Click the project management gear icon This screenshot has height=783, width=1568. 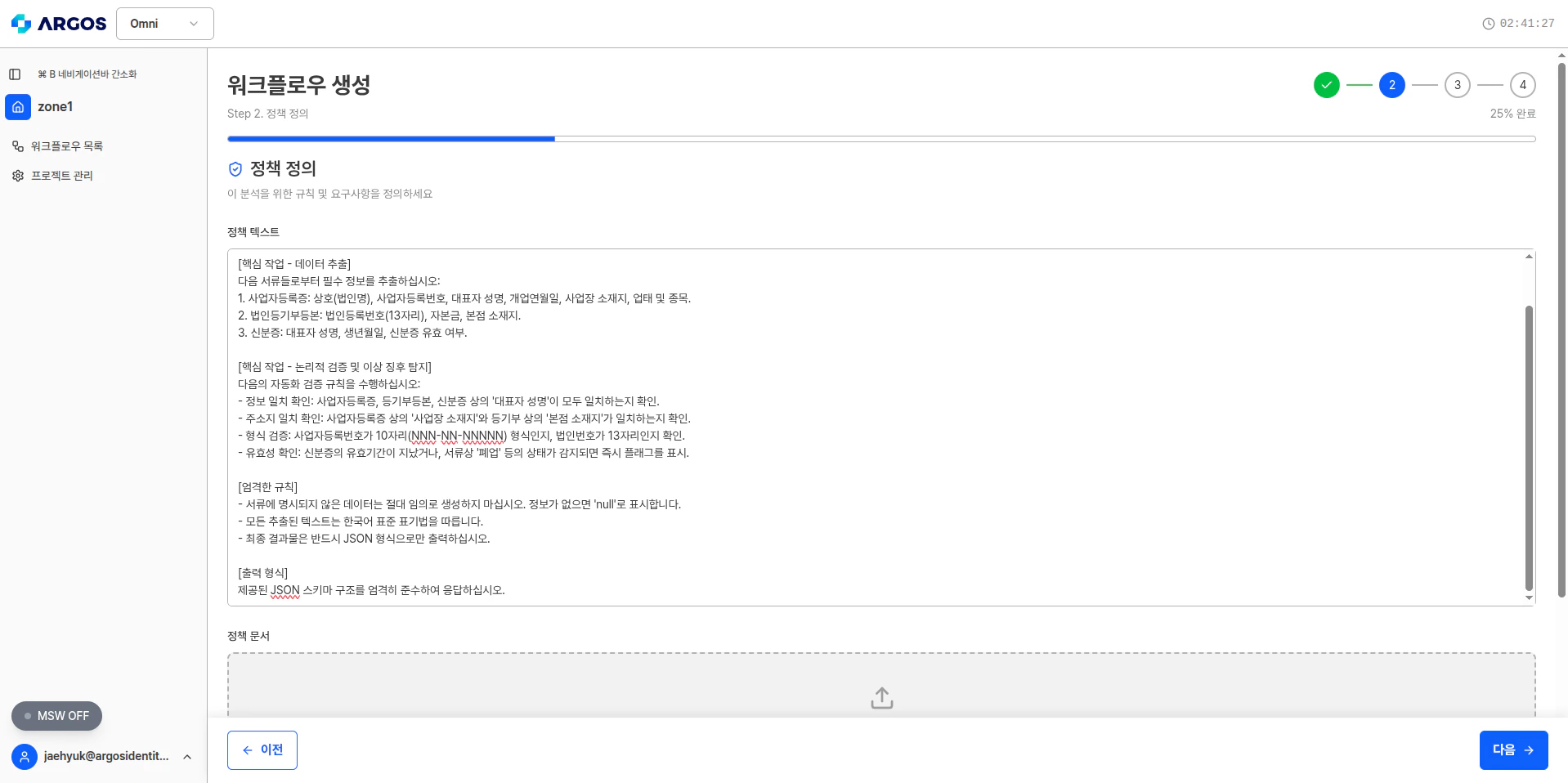point(18,176)
